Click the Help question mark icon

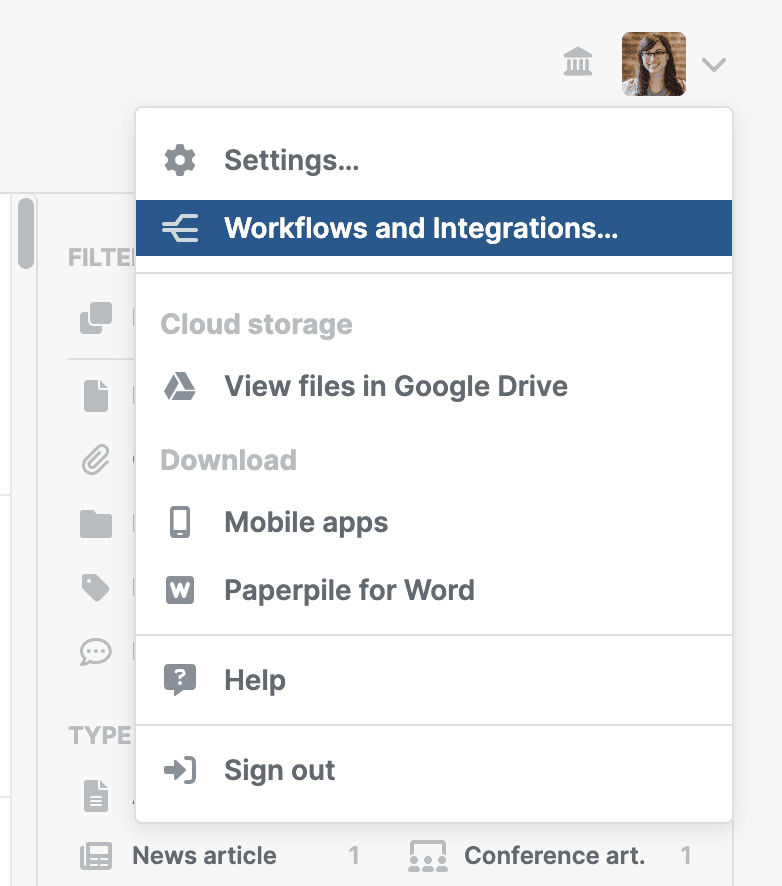pos(180,680)
